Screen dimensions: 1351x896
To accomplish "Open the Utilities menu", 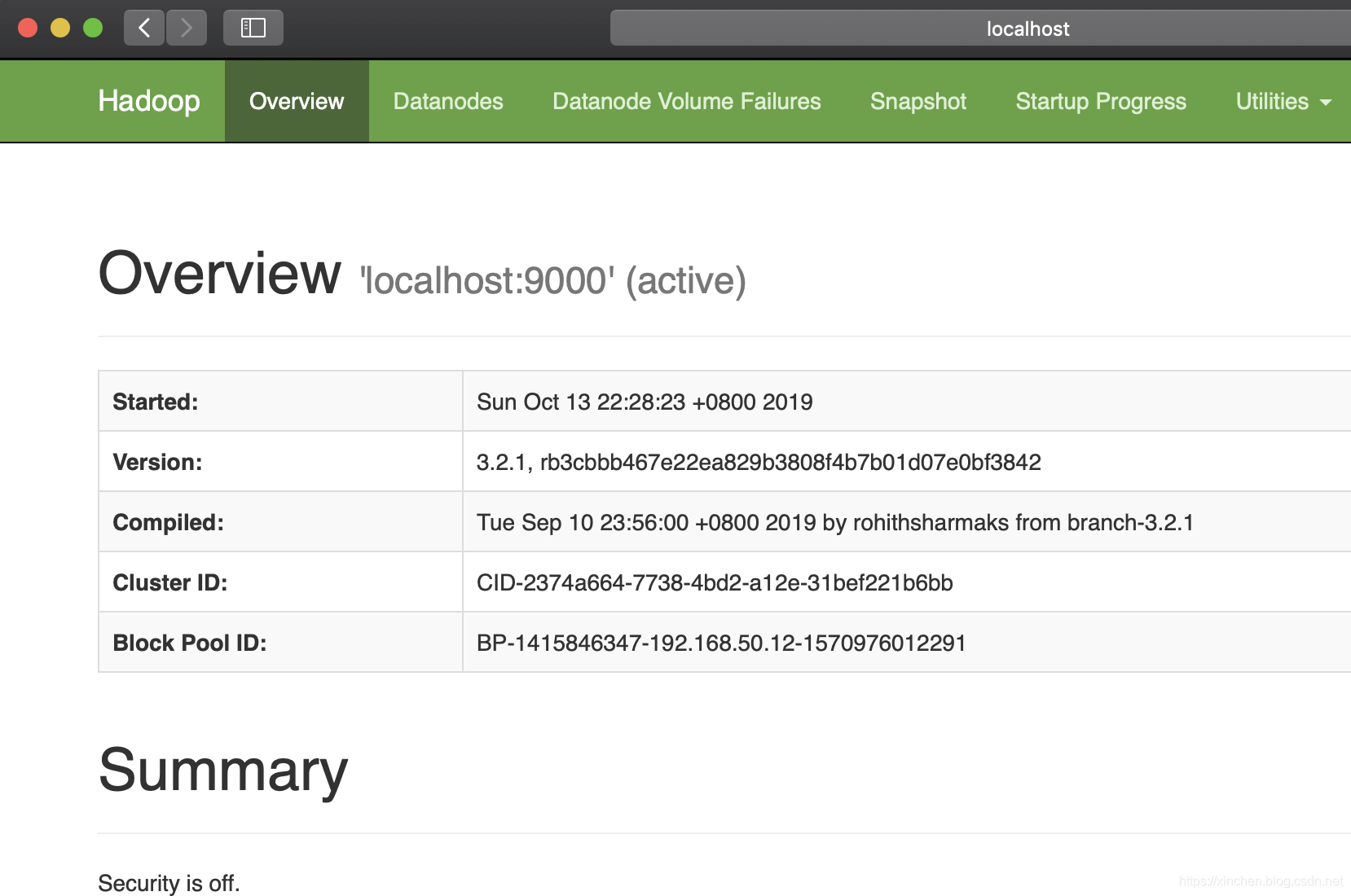I will 1283,101.
